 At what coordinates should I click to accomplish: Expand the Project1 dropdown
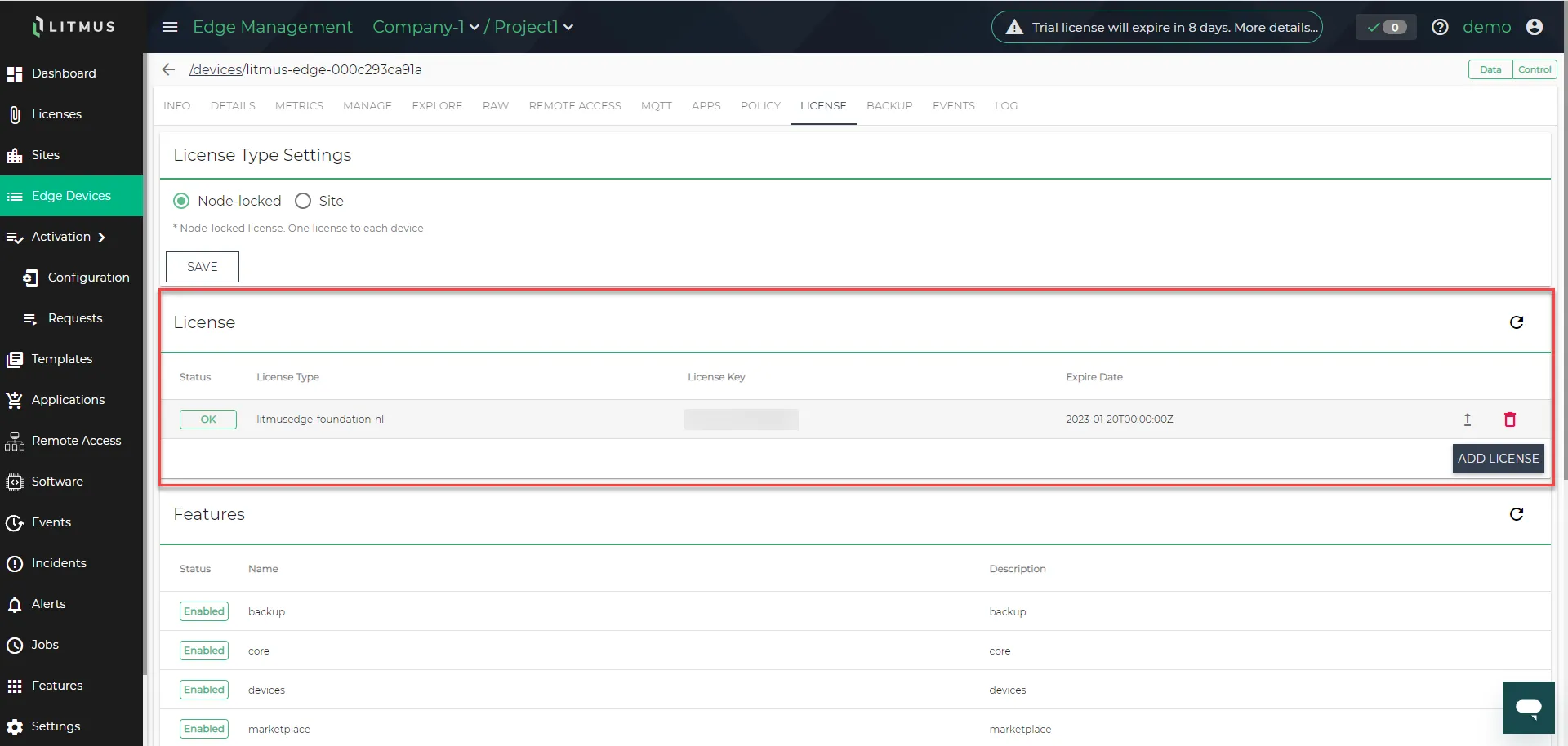point(533,27)
